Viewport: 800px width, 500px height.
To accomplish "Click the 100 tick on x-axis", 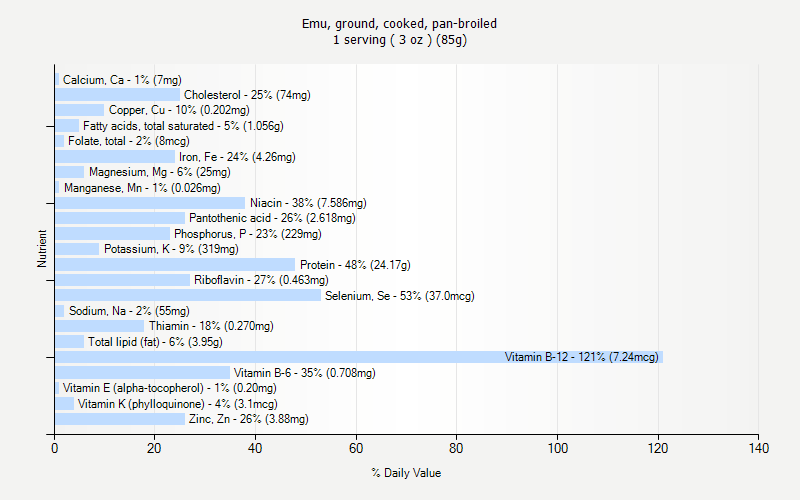I will click(557, 449).
